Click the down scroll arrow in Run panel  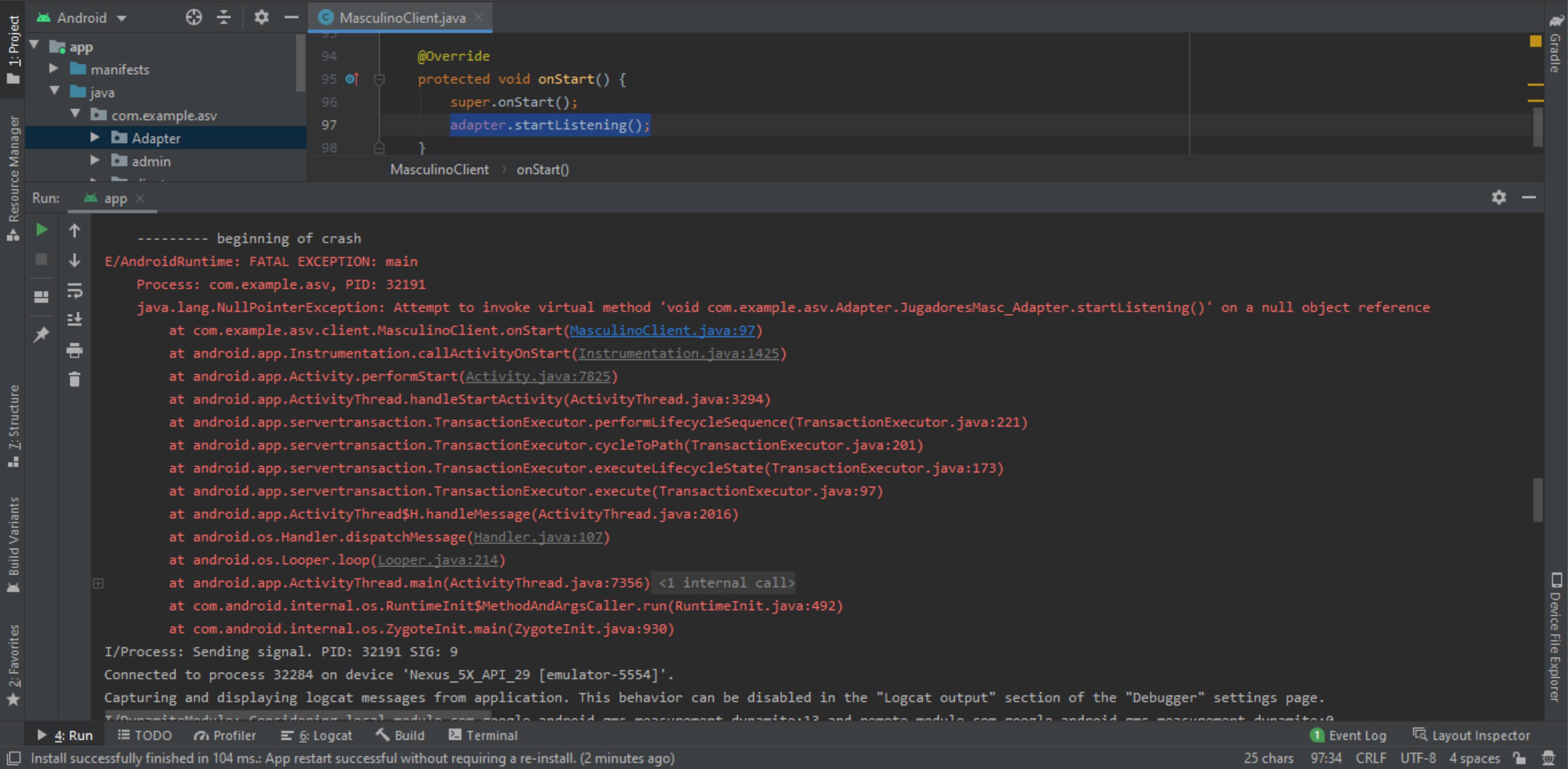(77, 262)
